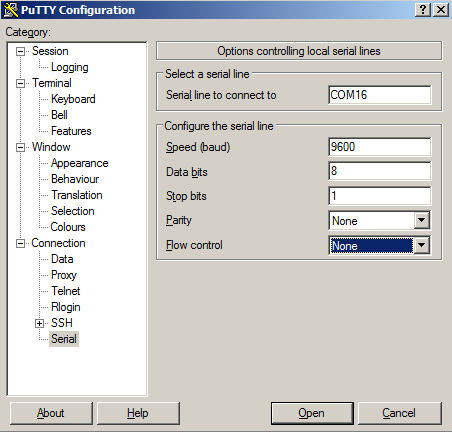The height and width of the screenshot is (432, 452).
Task: Click the 'Stop bits' label
Action: pos(186,196)
